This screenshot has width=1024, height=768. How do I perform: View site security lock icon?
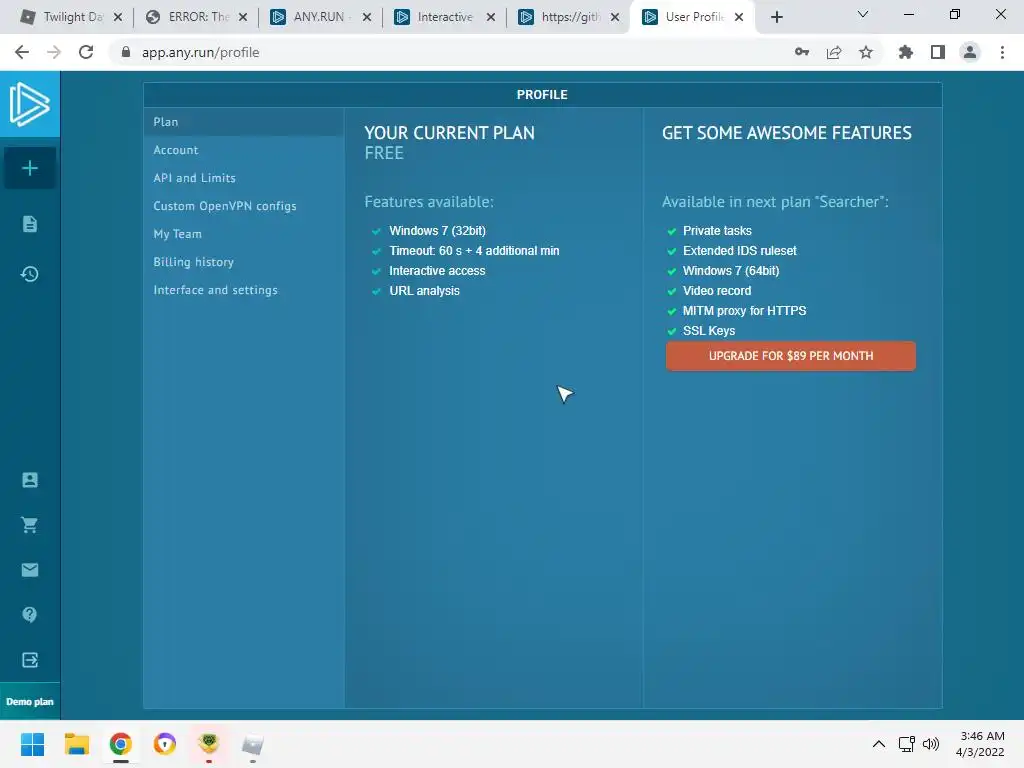pyautogui.click(x=126, y=52)
